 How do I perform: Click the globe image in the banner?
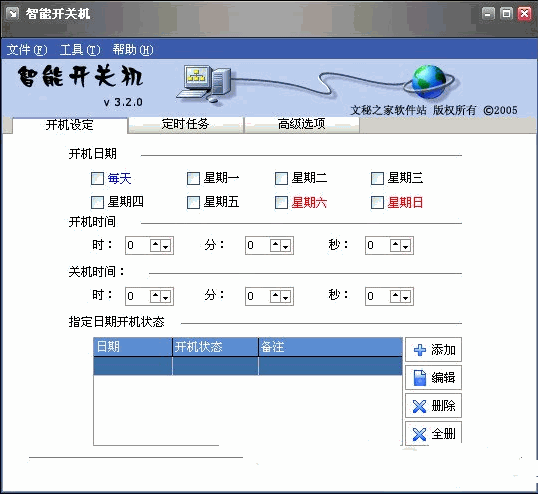point(429,82)
